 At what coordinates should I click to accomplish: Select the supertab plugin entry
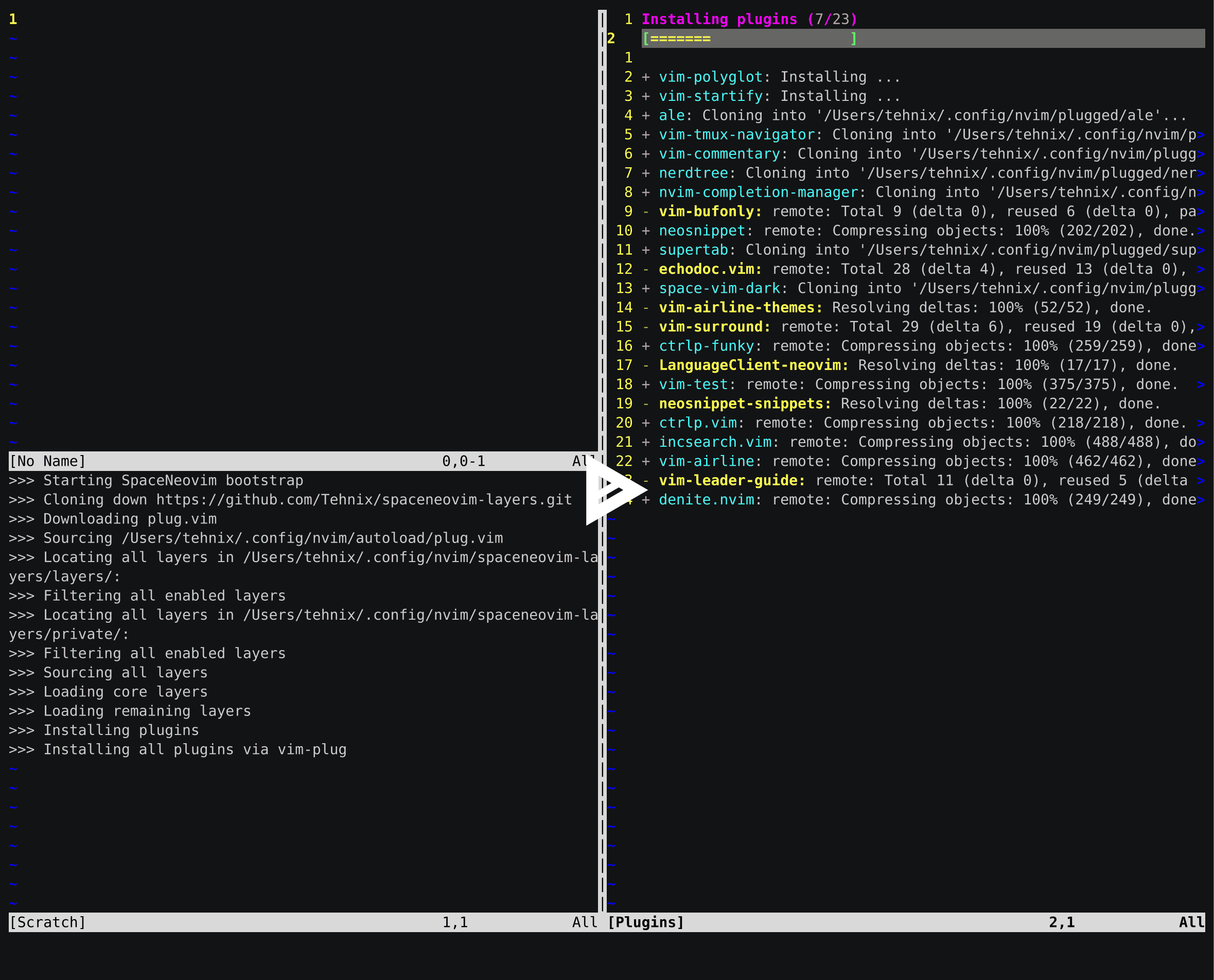point(923,250)
